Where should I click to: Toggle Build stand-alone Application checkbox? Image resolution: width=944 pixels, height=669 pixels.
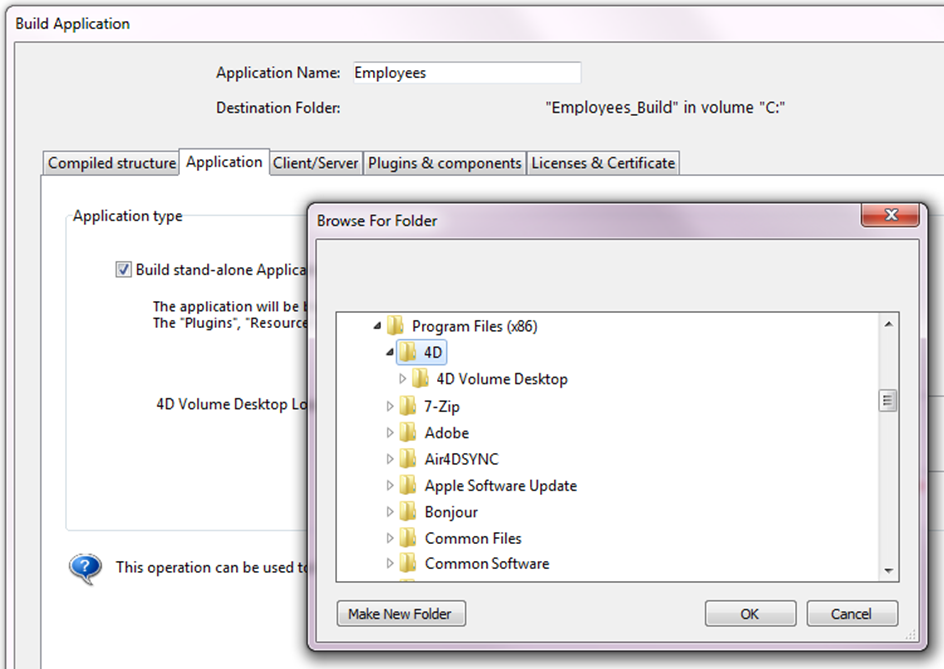[123, 269]
